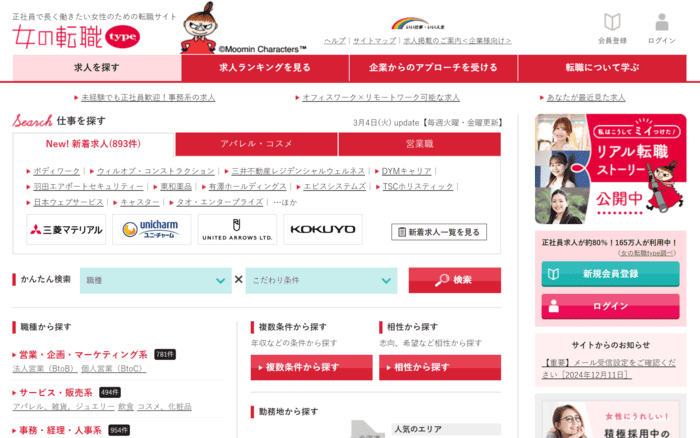
Task: Click the サイトマップ link
Action: pyautogui.click(x=374, y=41)
